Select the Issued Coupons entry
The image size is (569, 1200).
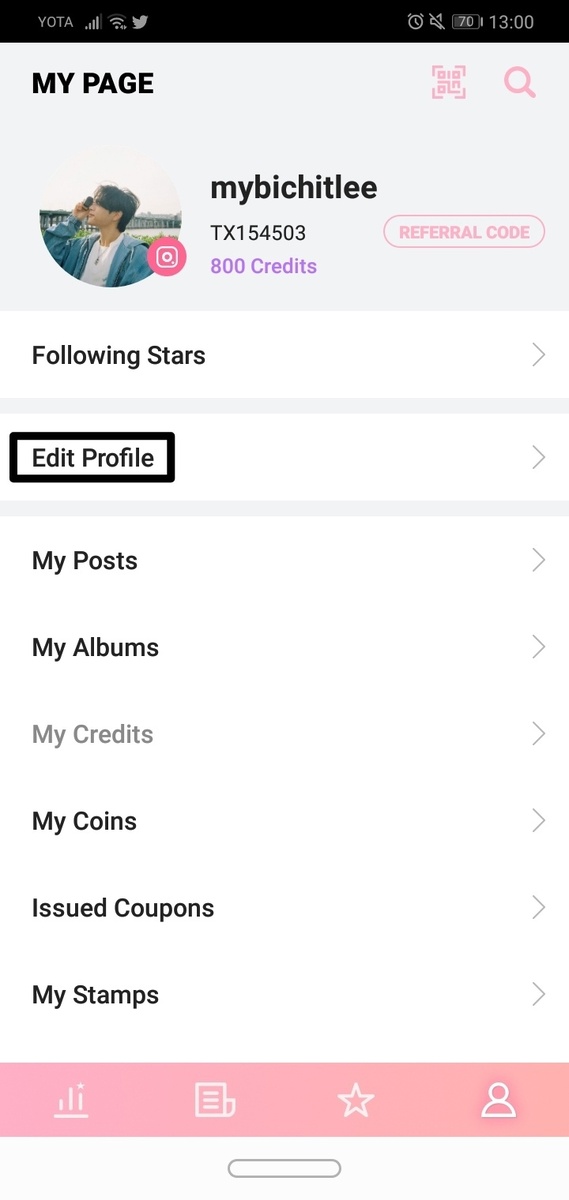tap(284, 908)
